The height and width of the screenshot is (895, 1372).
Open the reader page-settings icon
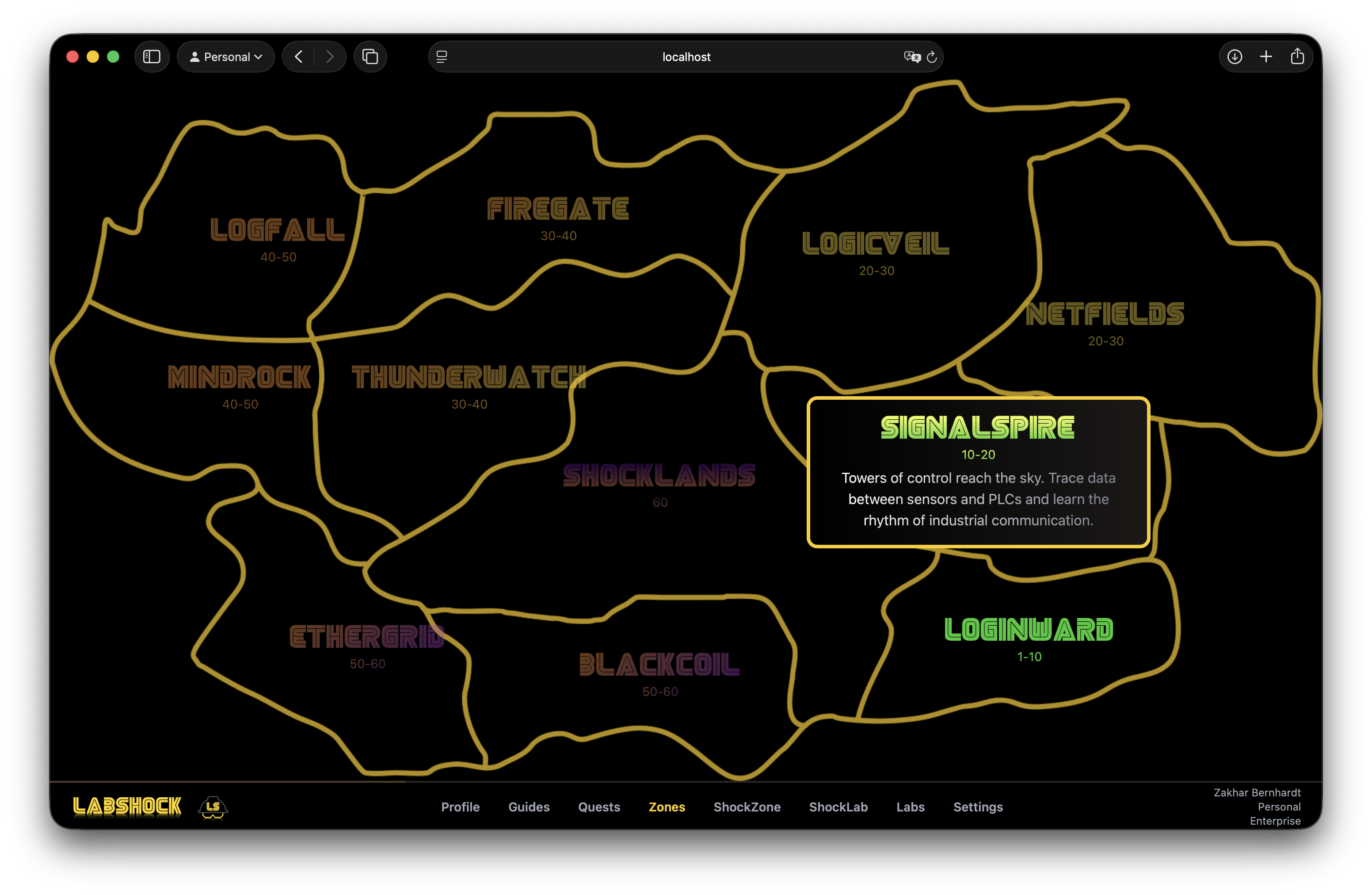[x=442, y=57]
